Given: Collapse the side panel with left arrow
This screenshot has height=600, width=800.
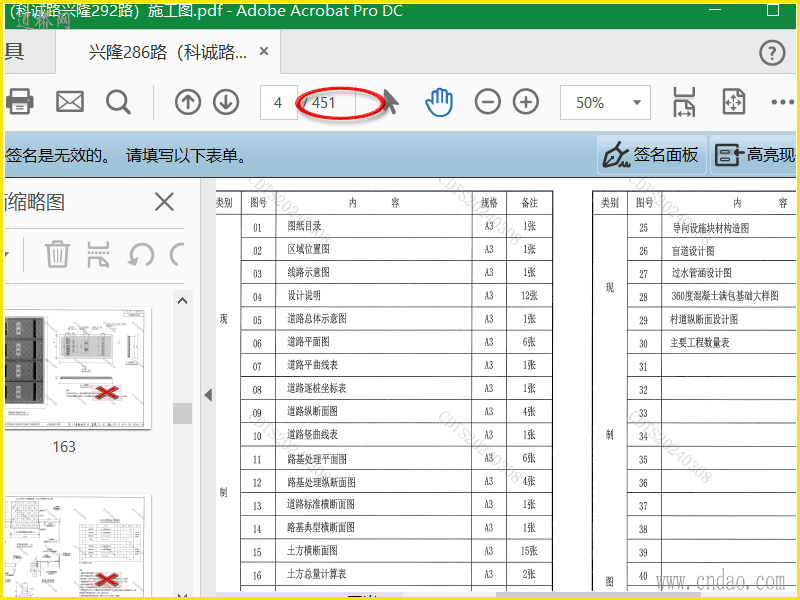Looking at the screenshot, I should pos(208,394).
